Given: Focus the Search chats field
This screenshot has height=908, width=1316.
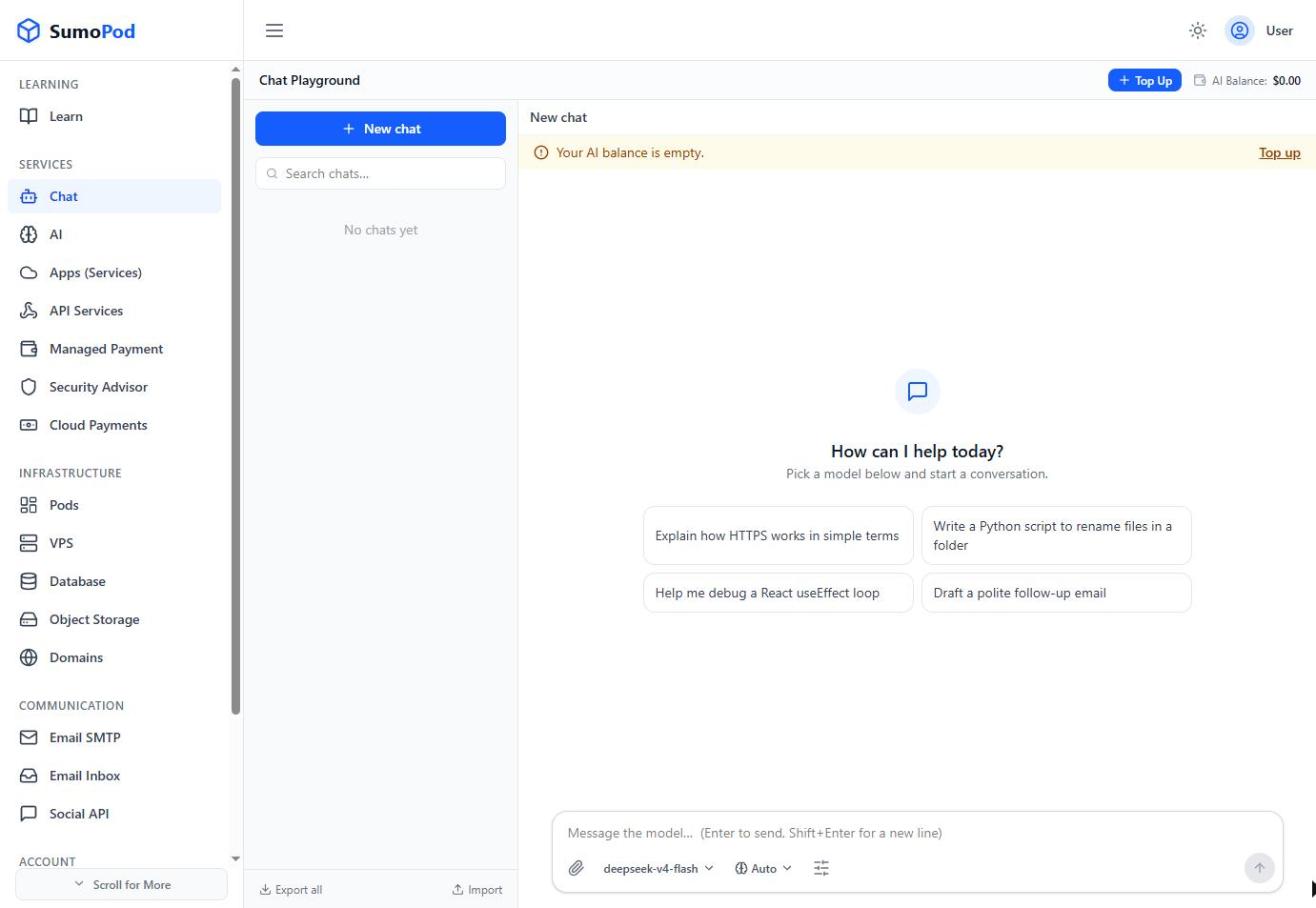Looking at the screenshot, I should click(380, 173).
